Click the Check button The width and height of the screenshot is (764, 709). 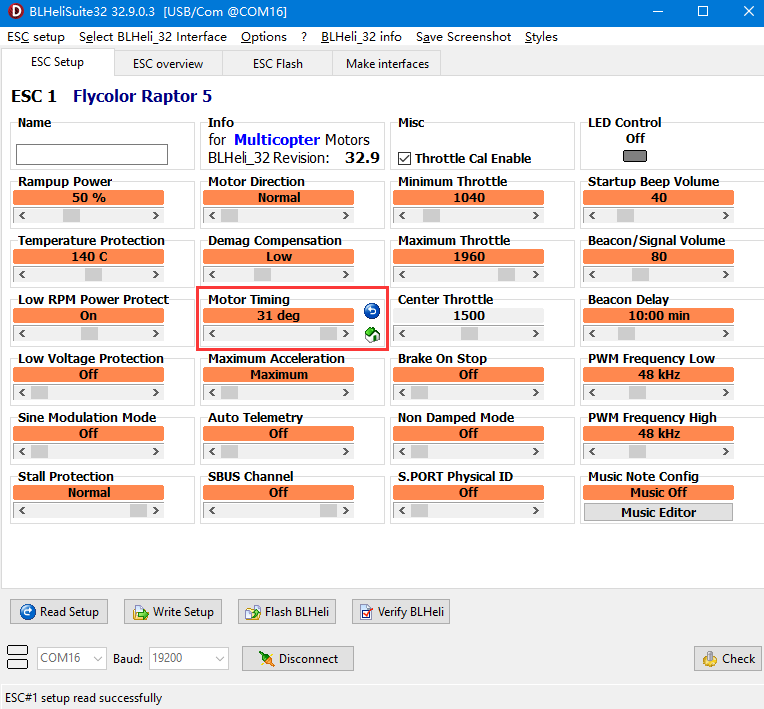pyautogui.click(x=727, y=659)
